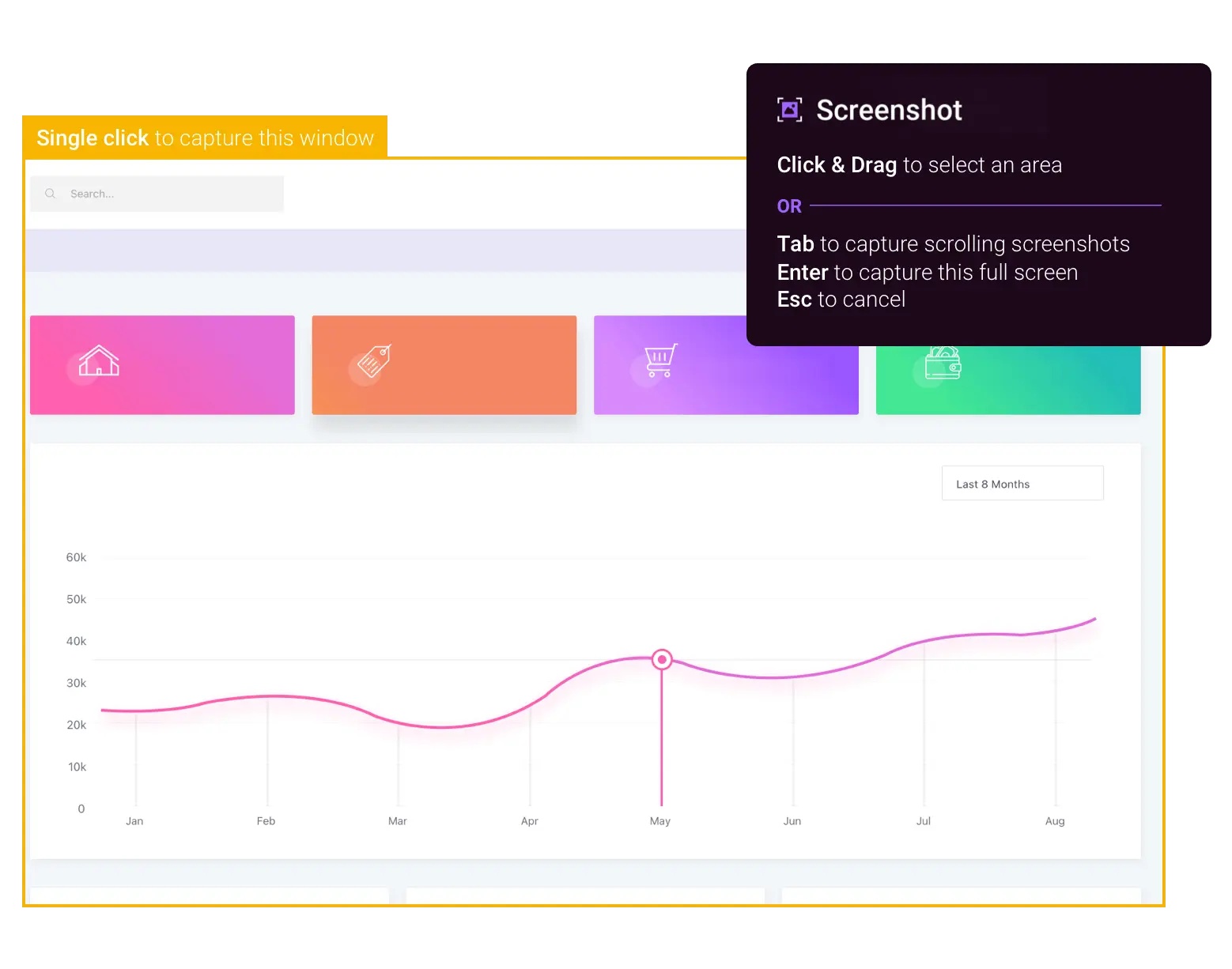Click the Mar month label
Image resolution: width=1232 pixels, height=969 pixels.
(398, 821)
